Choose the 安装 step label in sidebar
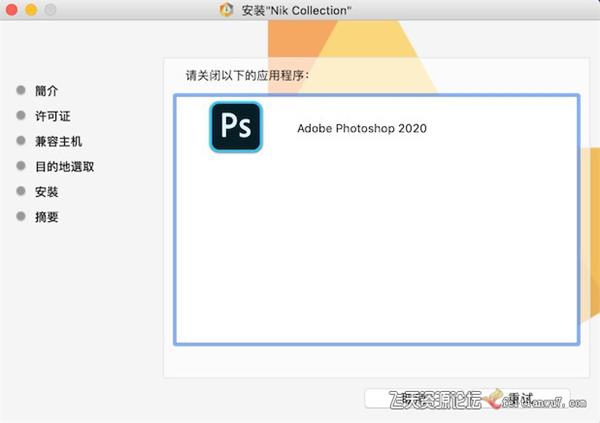Image resolution: width=600 pixels, height=423 pixels. pyautogui.click(x=46, y=191)
